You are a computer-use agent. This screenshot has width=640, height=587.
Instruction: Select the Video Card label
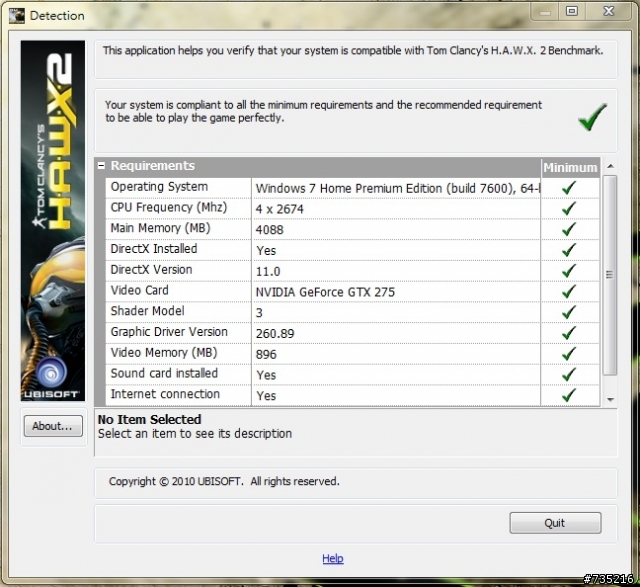point(140,290)
